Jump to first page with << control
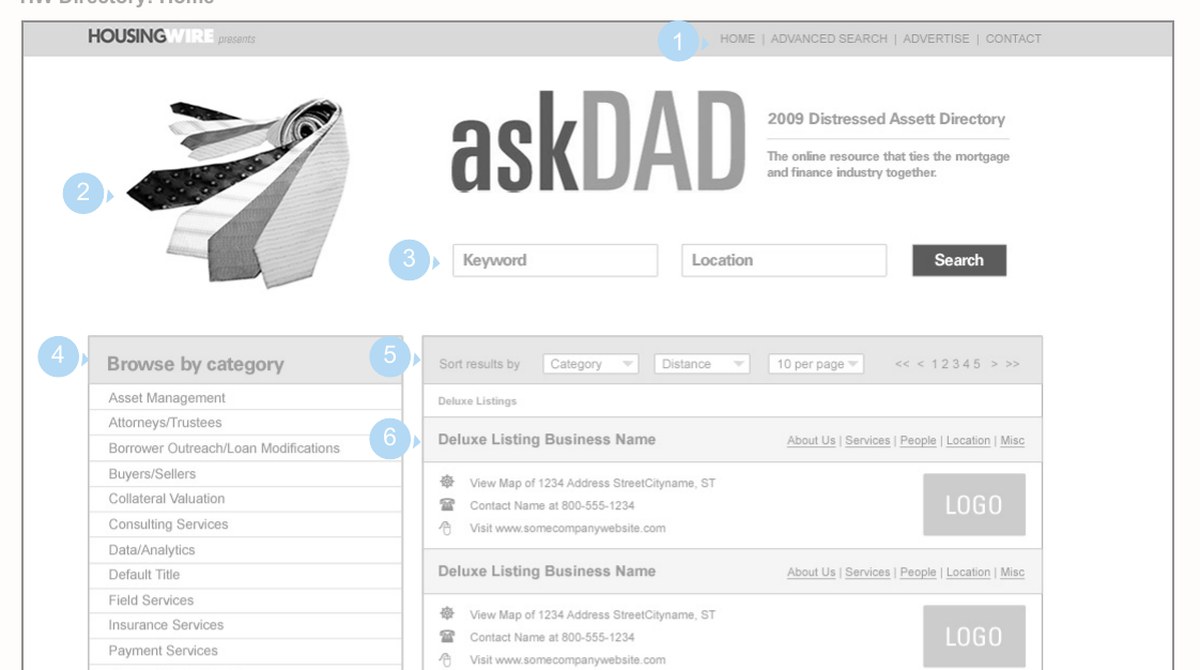This screenshot has width=1200, height=670. [x=902, y=364]
